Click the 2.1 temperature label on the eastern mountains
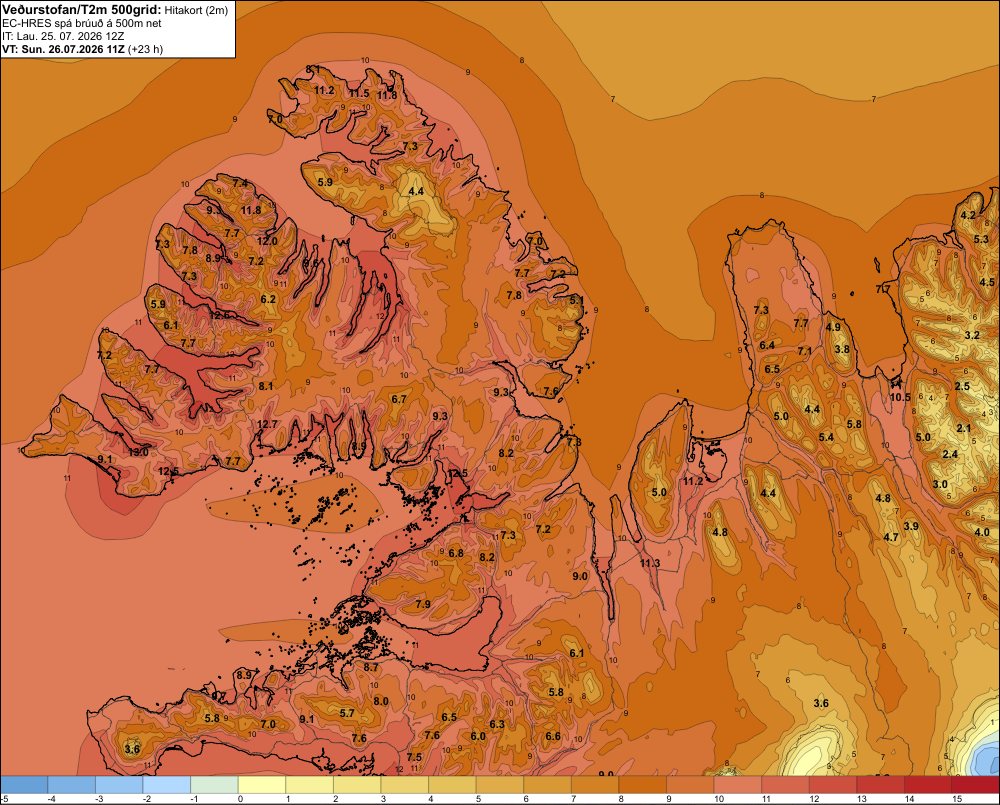 coord(964,428)
